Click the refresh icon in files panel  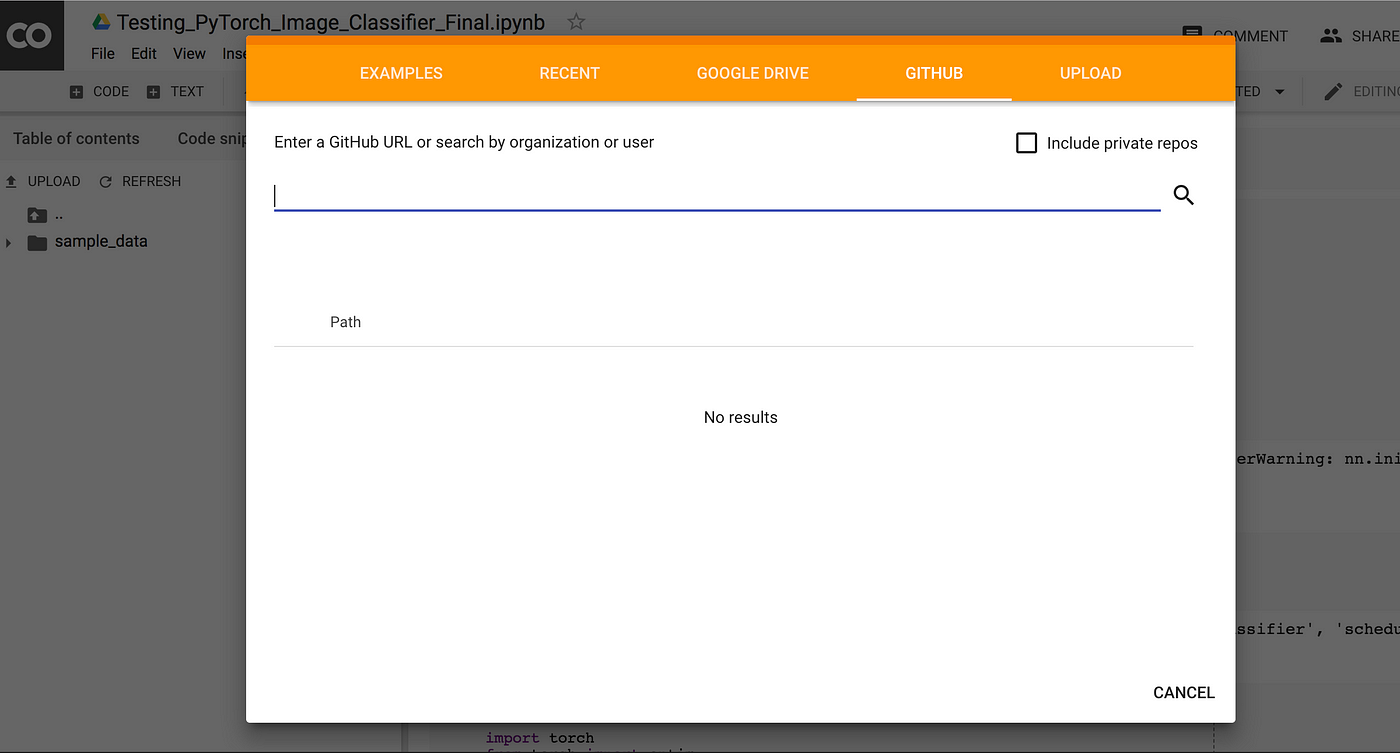105,182
